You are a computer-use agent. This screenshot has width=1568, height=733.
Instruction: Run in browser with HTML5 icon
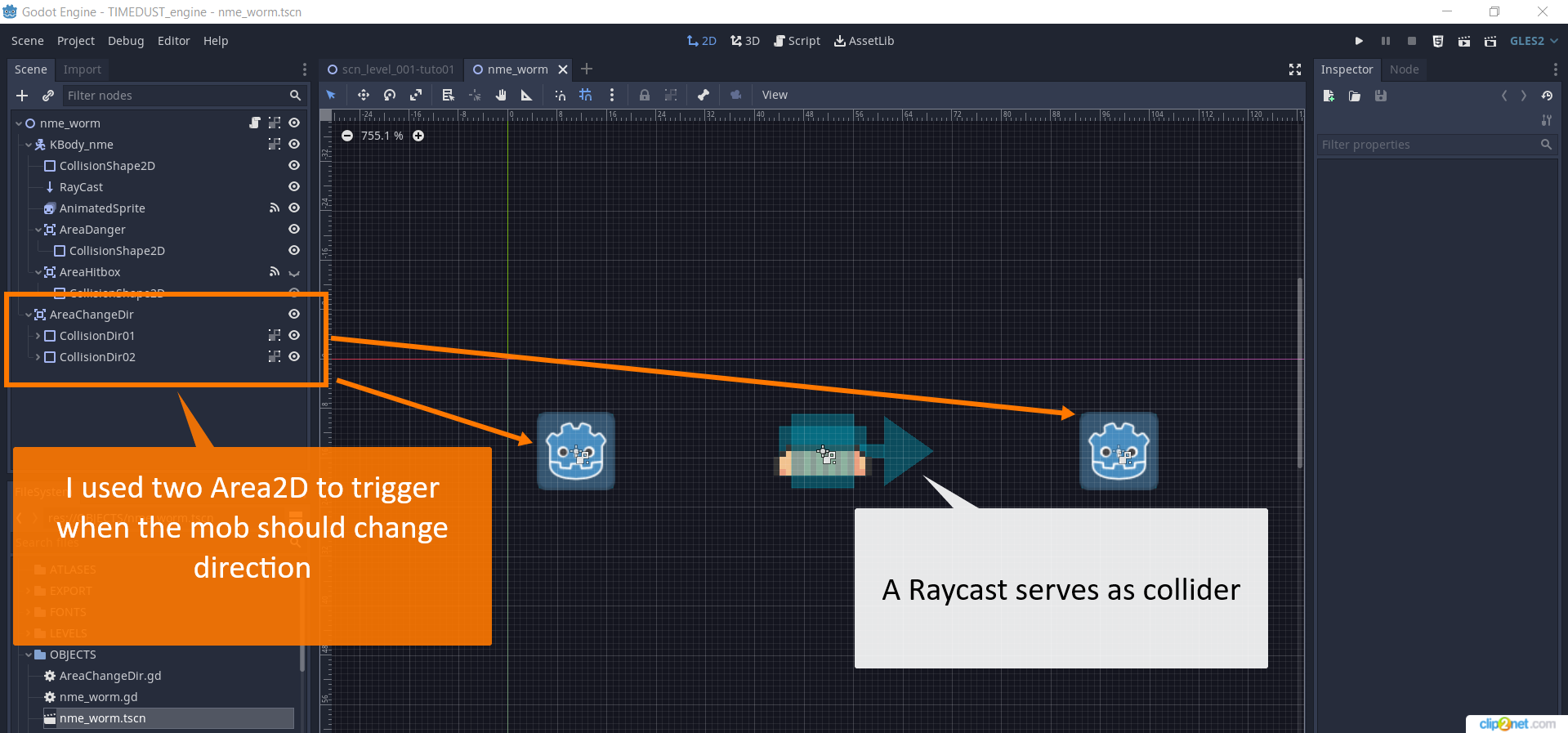tap(1438, 41)
